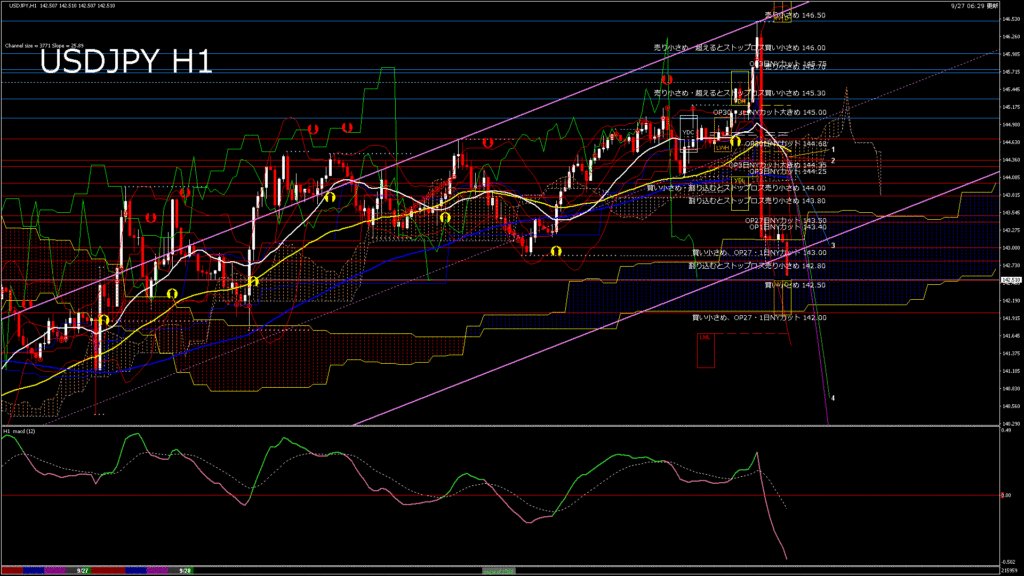Click the MACD 0.00 zero level value
Viewport: 1024px width, 576px height.
pos(1006,495)
